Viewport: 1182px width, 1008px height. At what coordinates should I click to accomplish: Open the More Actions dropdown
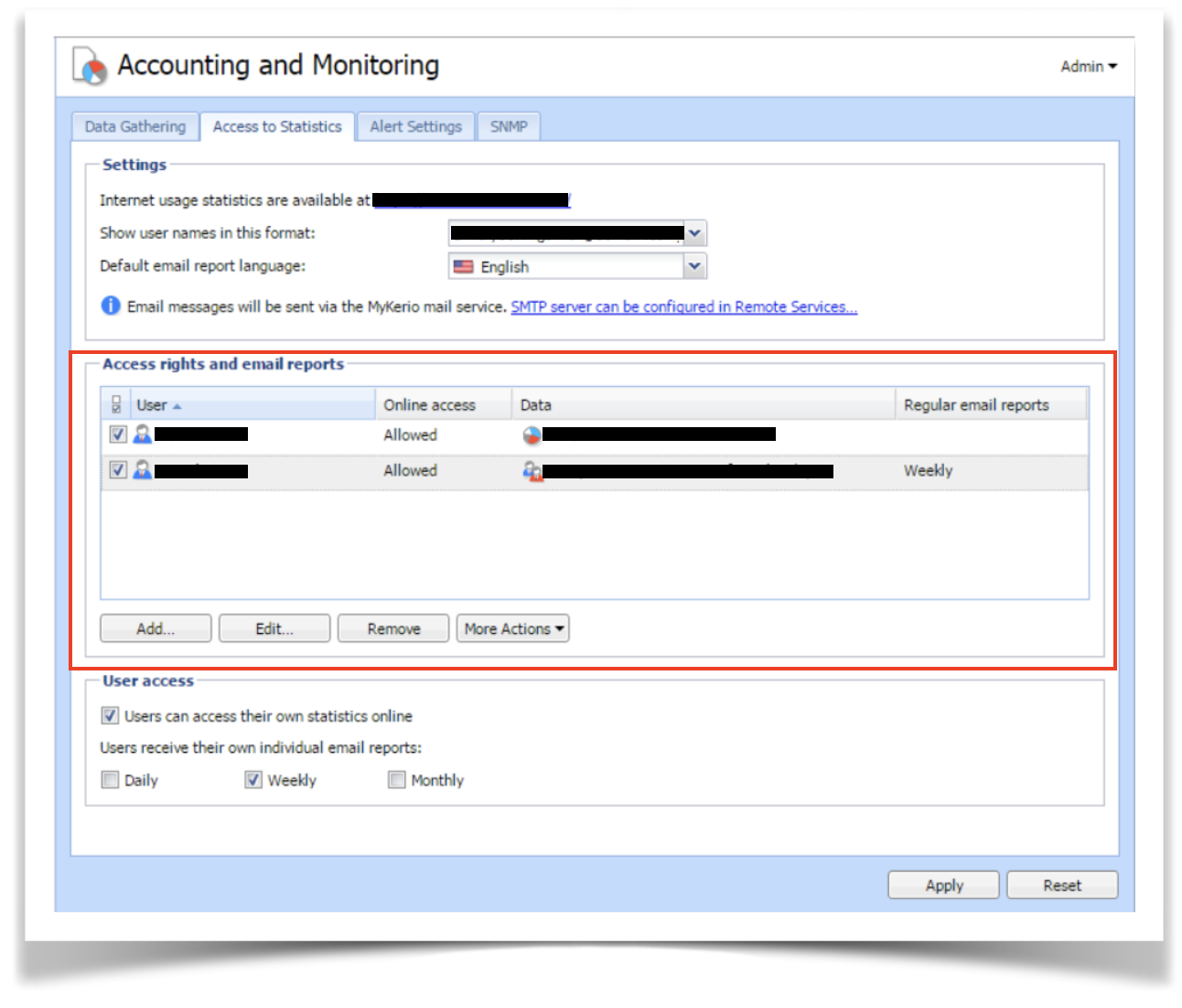point(512,628)
